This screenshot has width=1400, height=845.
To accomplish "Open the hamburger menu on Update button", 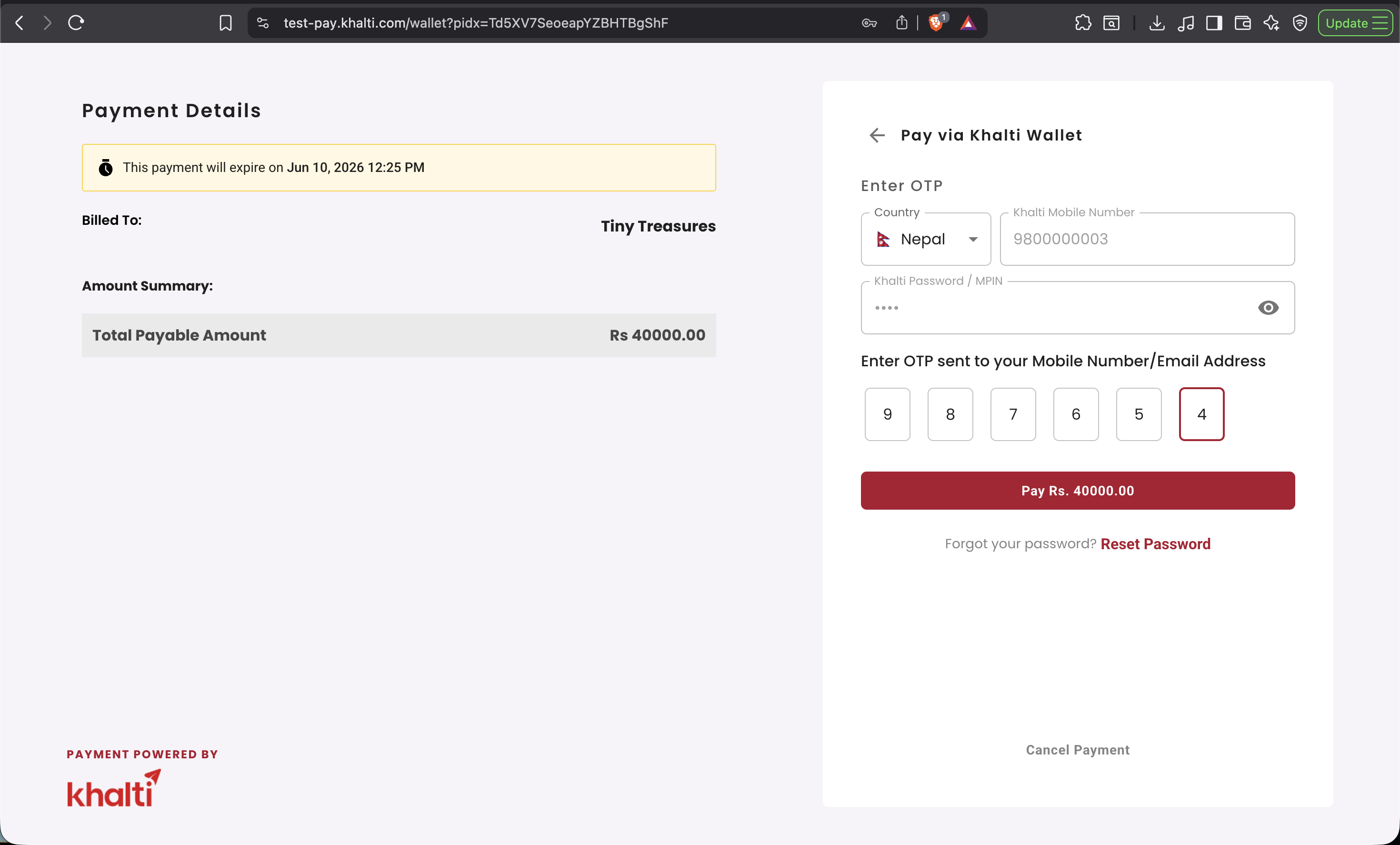I will pyautogui.click(x=1380, y=23).
